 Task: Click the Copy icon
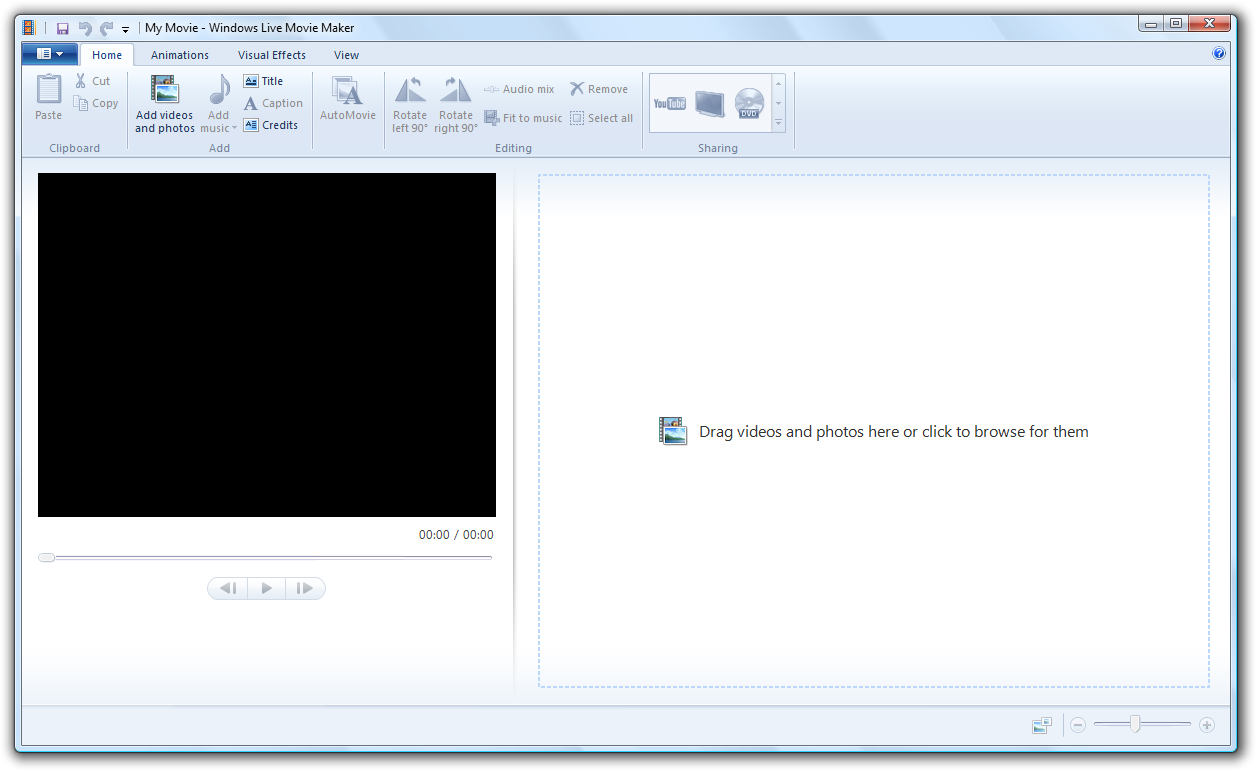click(x=81, y=103)
